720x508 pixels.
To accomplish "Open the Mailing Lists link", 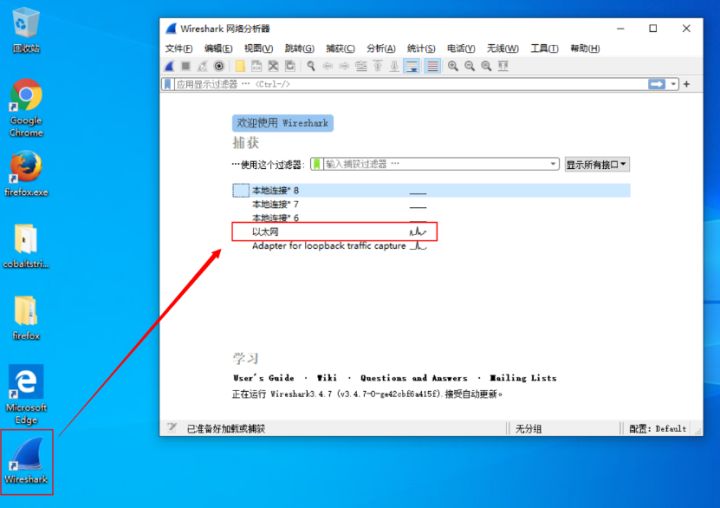I will [523, 378].
